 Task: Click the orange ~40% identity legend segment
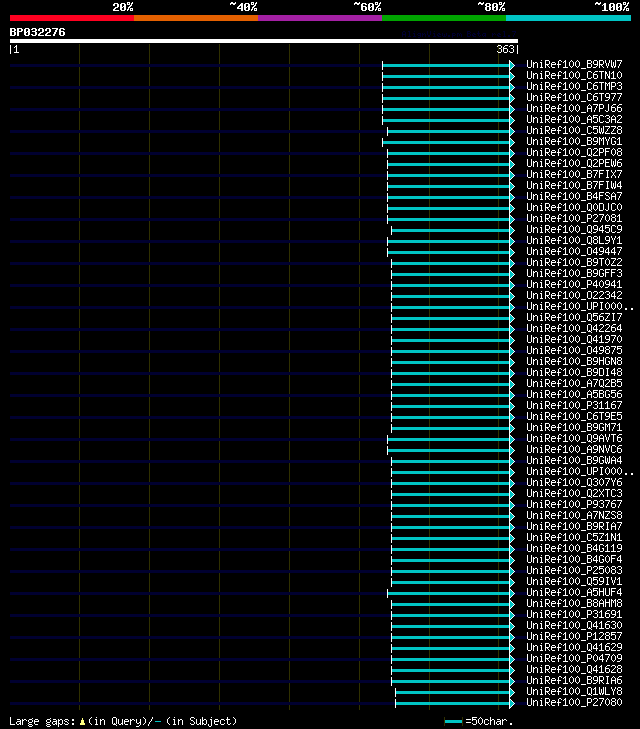click(196, 18)
